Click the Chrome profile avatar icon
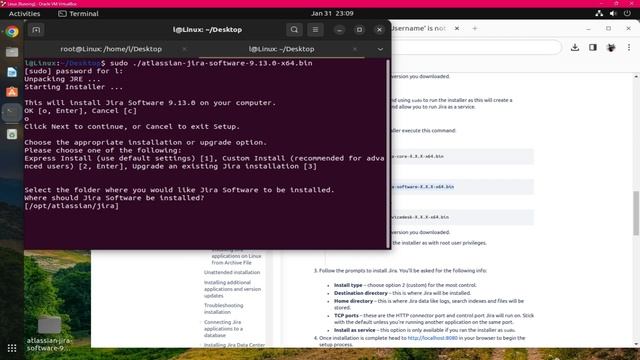 coord(611,47)
